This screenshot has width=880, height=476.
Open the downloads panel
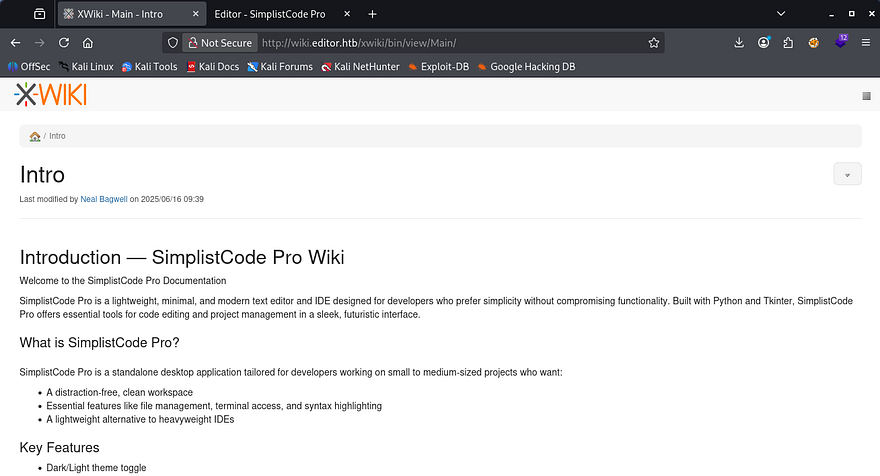[739, 43]
